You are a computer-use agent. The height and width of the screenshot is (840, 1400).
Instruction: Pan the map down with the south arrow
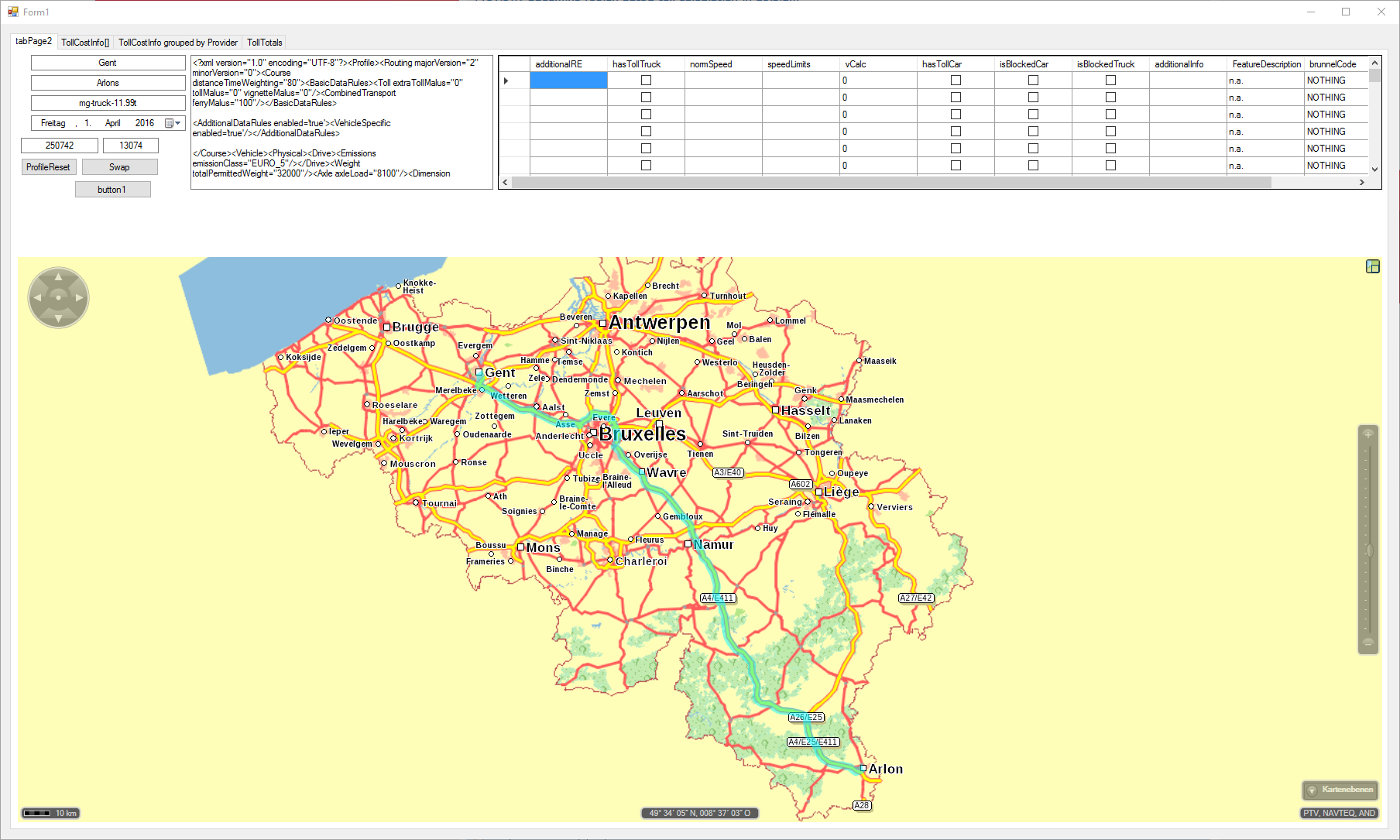(x=58, y=317)
